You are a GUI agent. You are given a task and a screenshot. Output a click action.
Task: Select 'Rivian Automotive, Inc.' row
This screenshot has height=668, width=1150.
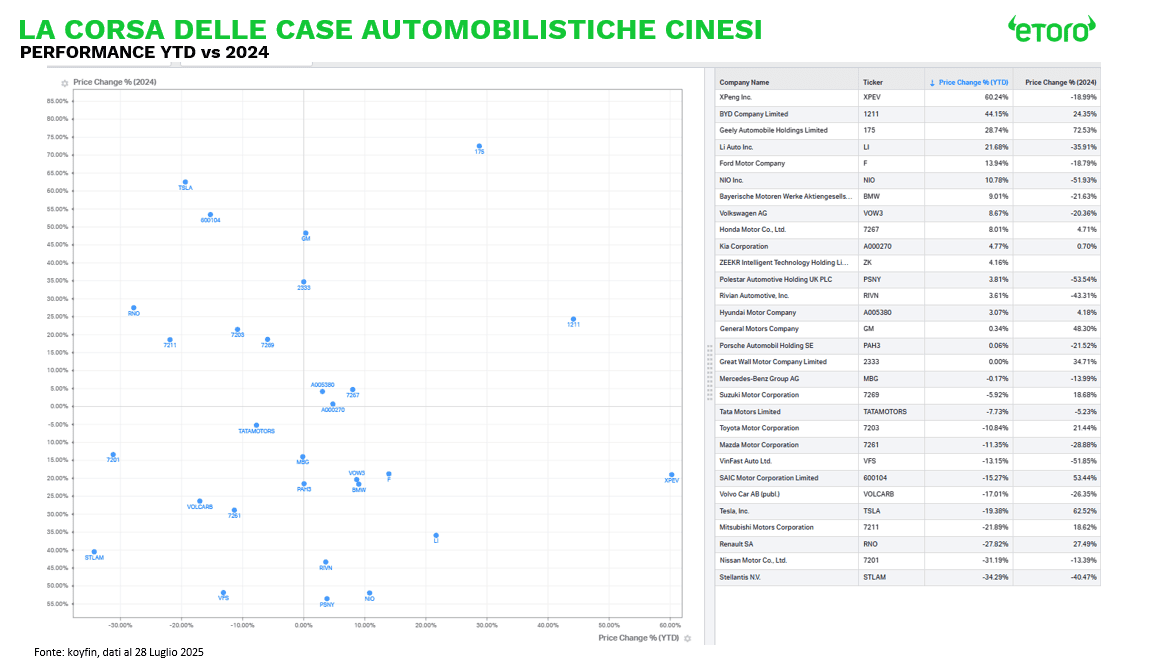point(907,296)
